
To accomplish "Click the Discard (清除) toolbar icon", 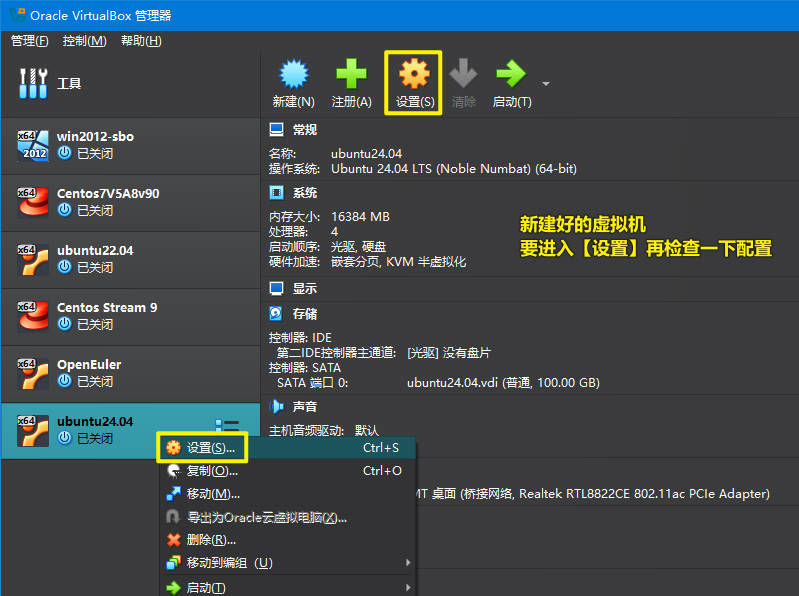I will [x=463, y=75].
